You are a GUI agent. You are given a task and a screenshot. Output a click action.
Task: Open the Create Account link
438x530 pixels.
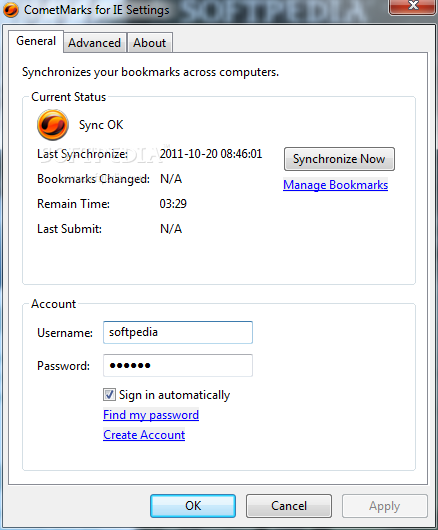(x=144, y=435)
